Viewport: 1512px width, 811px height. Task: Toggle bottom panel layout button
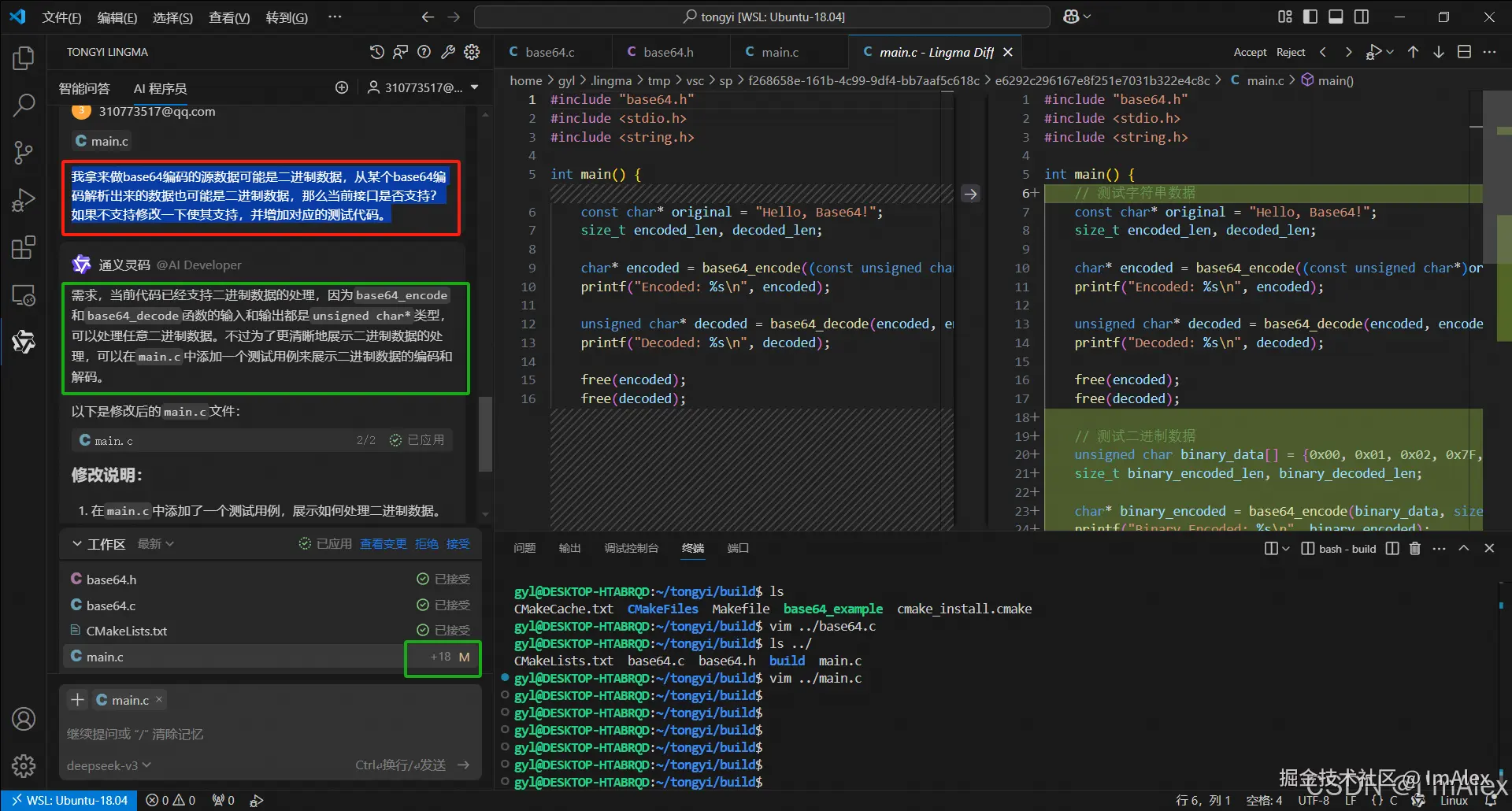[x=1336, y=17]
